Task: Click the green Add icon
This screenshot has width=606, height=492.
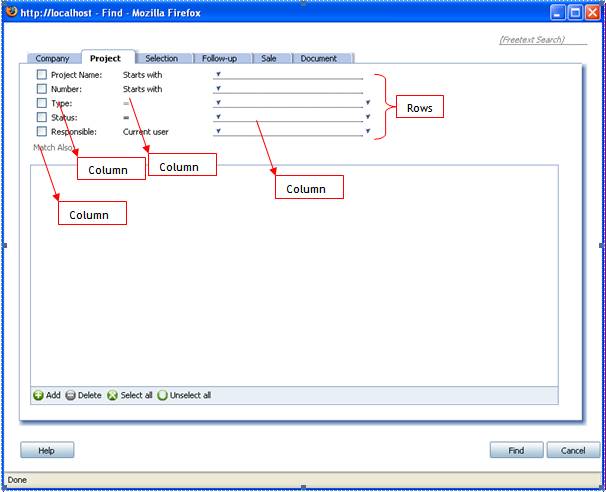Action: click(38, 395)
